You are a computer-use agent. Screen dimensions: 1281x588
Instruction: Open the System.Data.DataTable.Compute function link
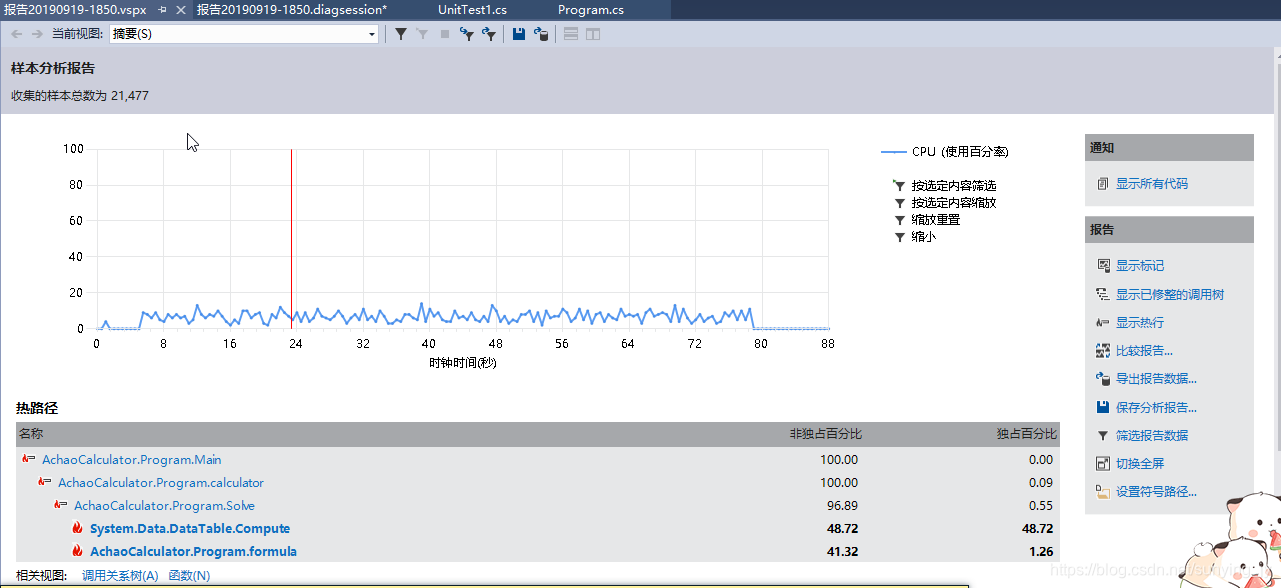[x=190, y=528]
